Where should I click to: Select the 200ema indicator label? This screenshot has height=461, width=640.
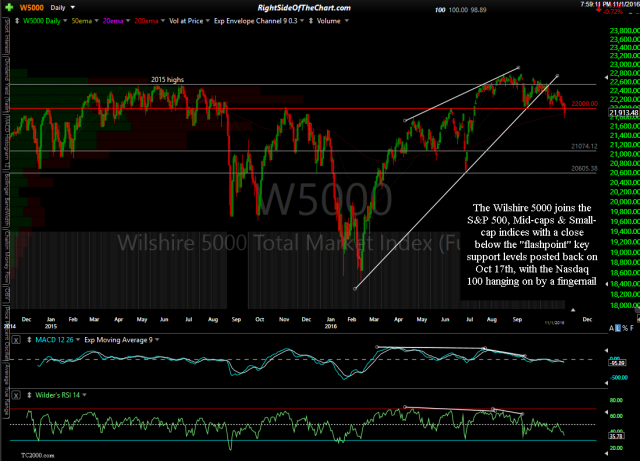(x=146, y=21)
